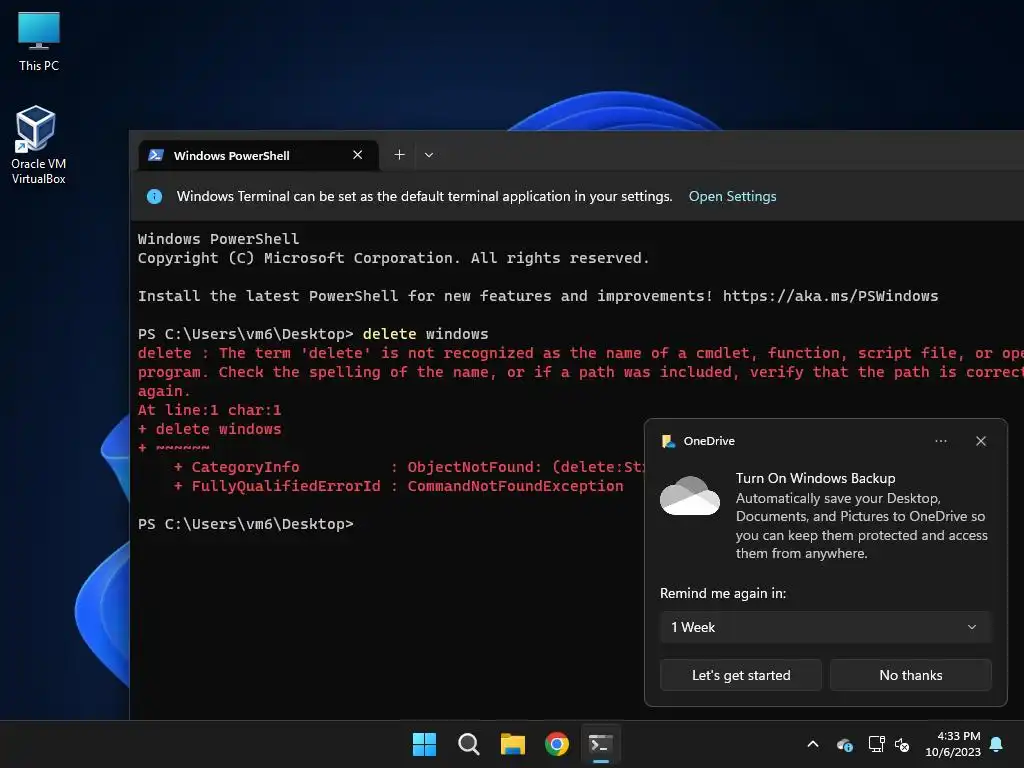Click the 'Let's get started' button
This screenshot has width=1024, height=768.
tap(741, 675)
